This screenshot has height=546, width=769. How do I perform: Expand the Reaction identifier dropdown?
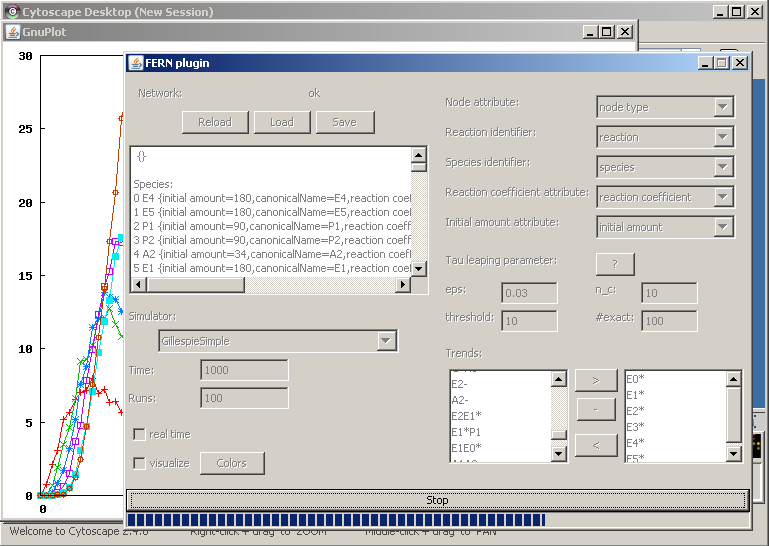pos(666,137)
